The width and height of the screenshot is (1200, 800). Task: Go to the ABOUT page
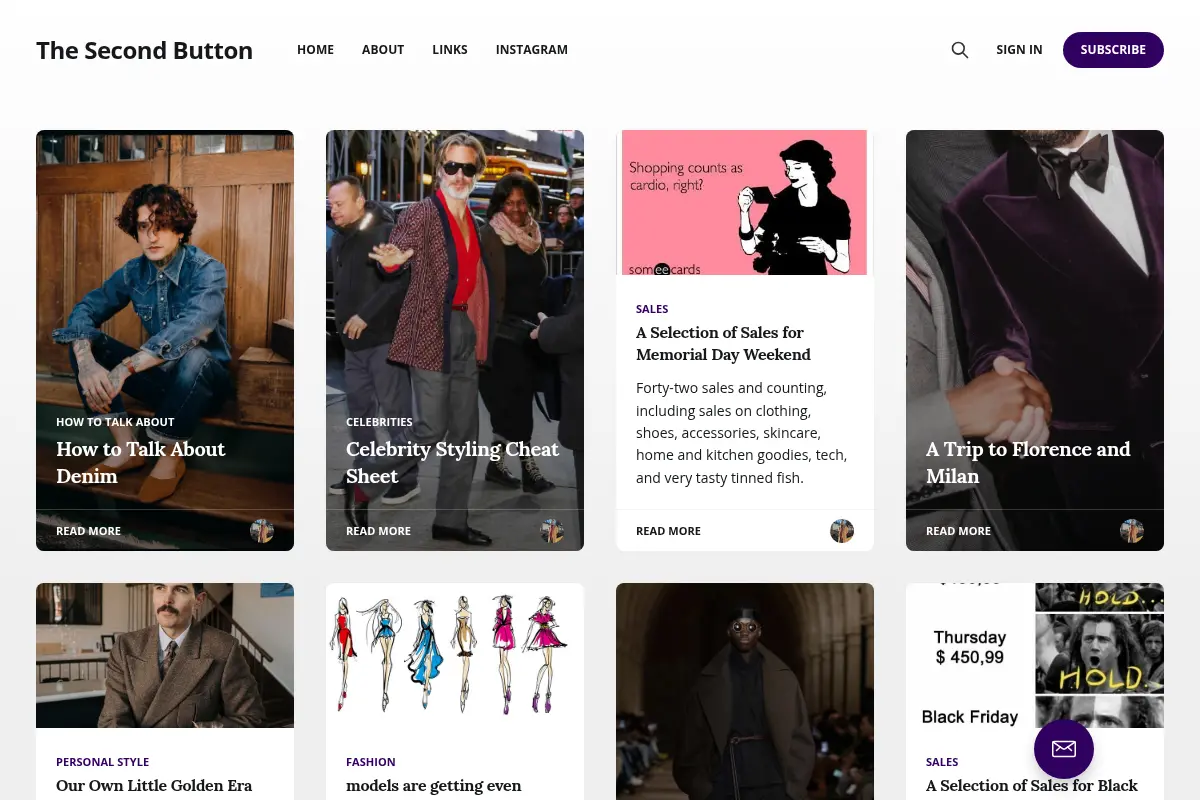[x=383, y=50]
